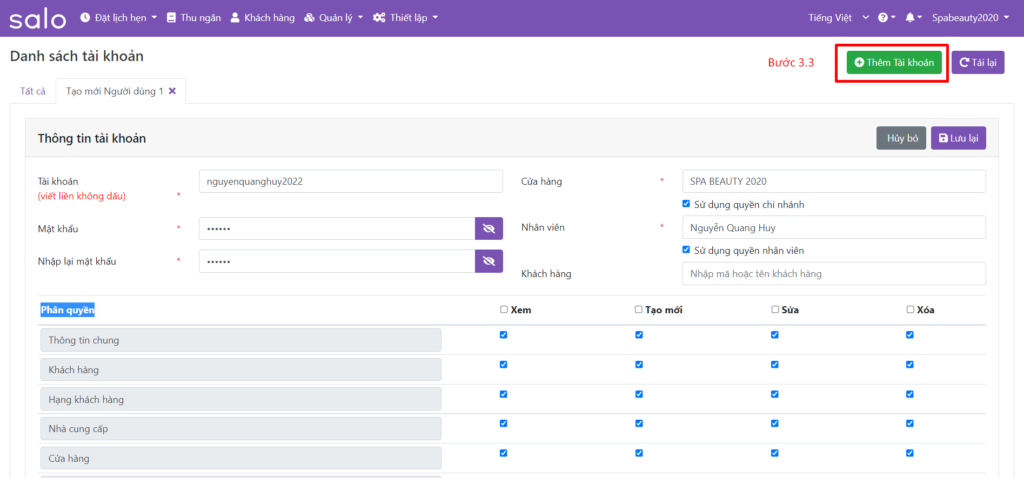
Task: Click Thêm Tài khoản button
Action: point(894,62)
